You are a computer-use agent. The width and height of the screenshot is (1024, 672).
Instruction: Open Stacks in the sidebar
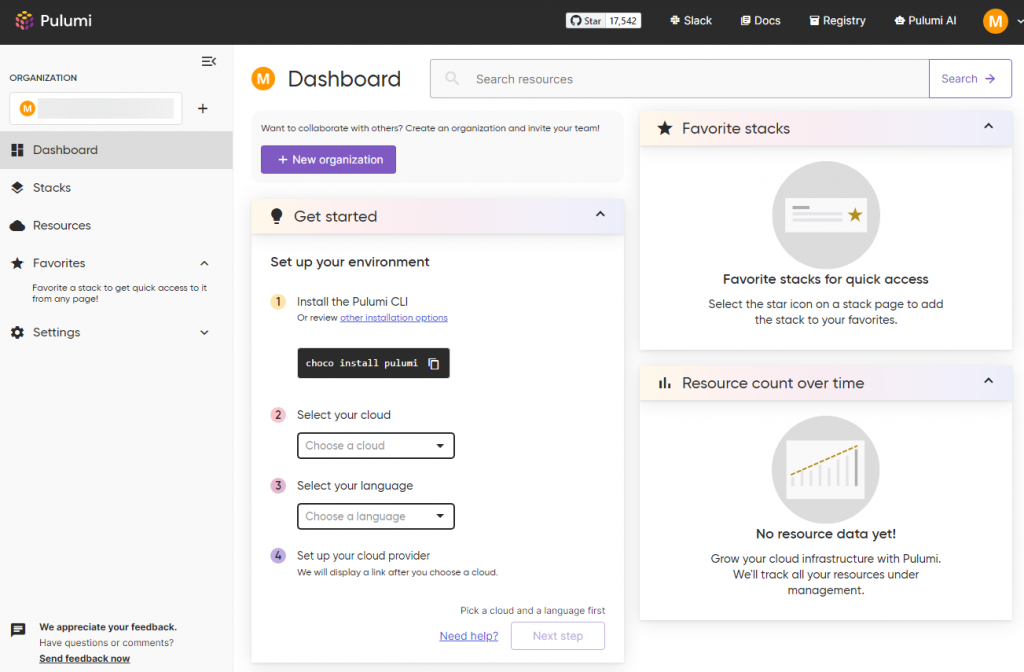click(116, 187)
